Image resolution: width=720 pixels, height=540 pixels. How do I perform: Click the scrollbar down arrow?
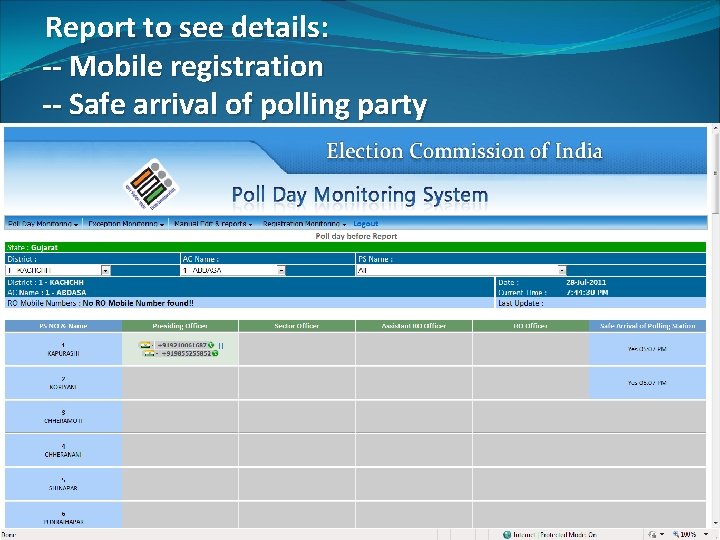click(x=715, y=524)
